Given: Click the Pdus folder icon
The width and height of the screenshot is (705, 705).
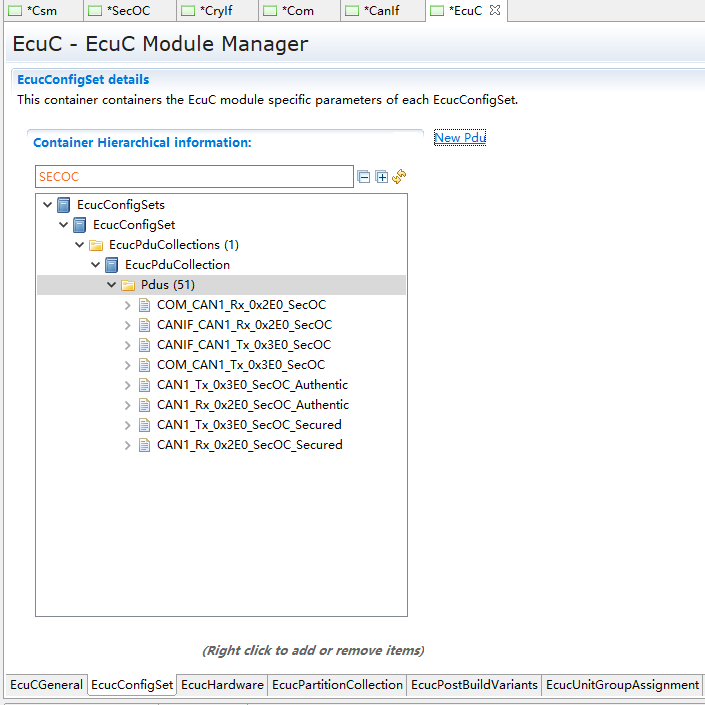Looking at the screenshot, I should click(128, 285).
